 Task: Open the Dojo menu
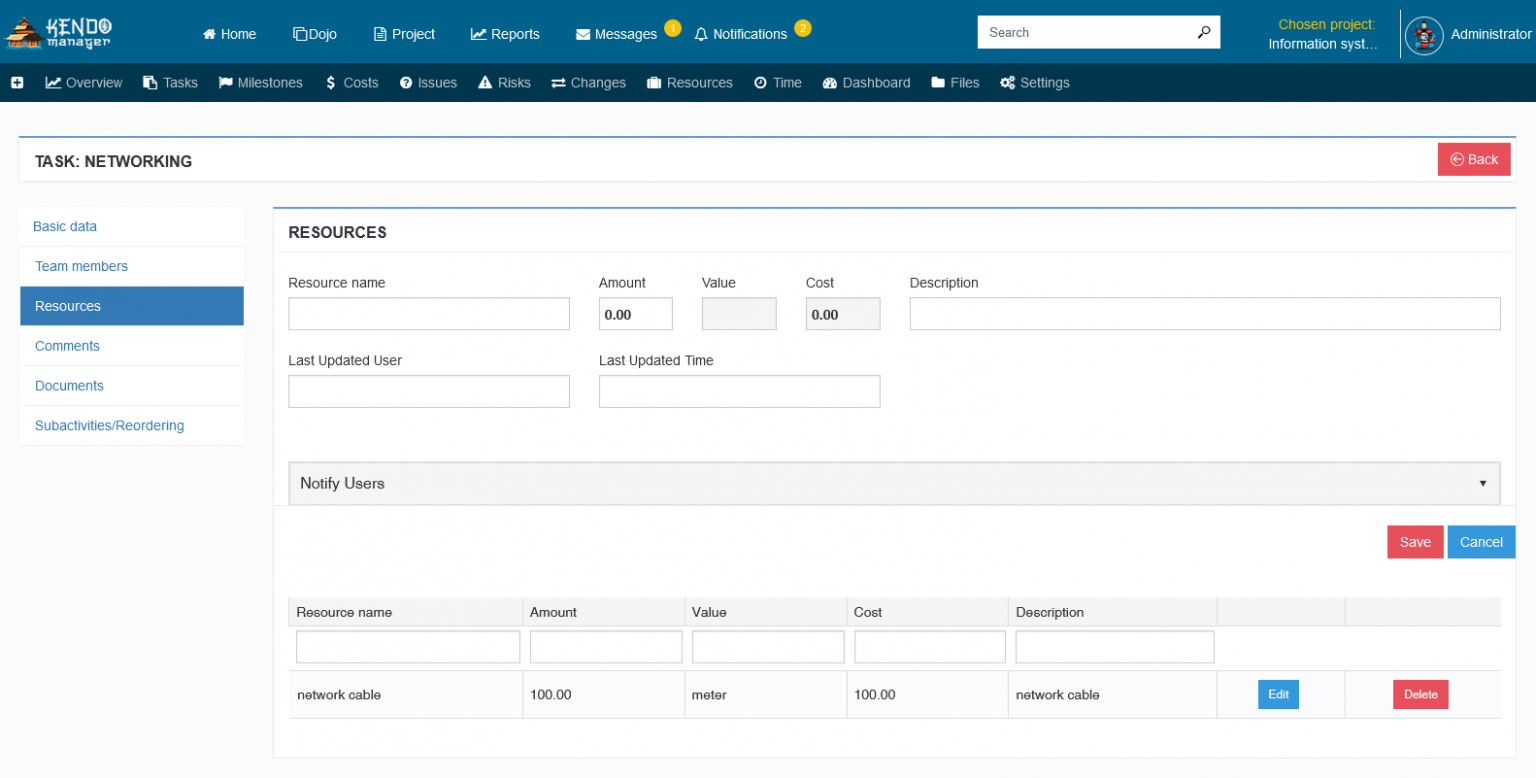click(314, 34)
